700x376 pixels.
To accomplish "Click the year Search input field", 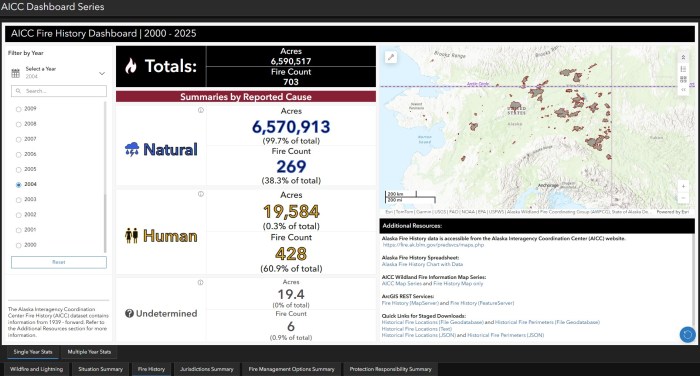I will click(x=59, y=91).
